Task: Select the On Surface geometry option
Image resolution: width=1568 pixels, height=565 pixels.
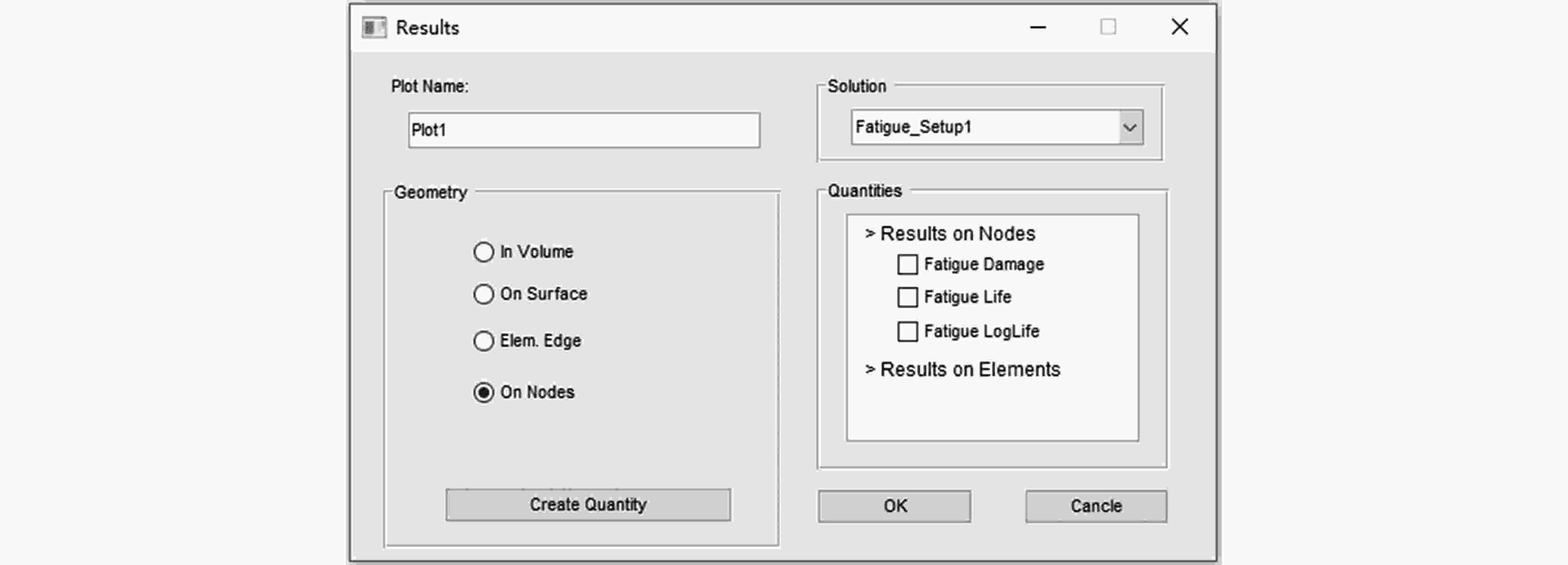Action: [483, 294]
